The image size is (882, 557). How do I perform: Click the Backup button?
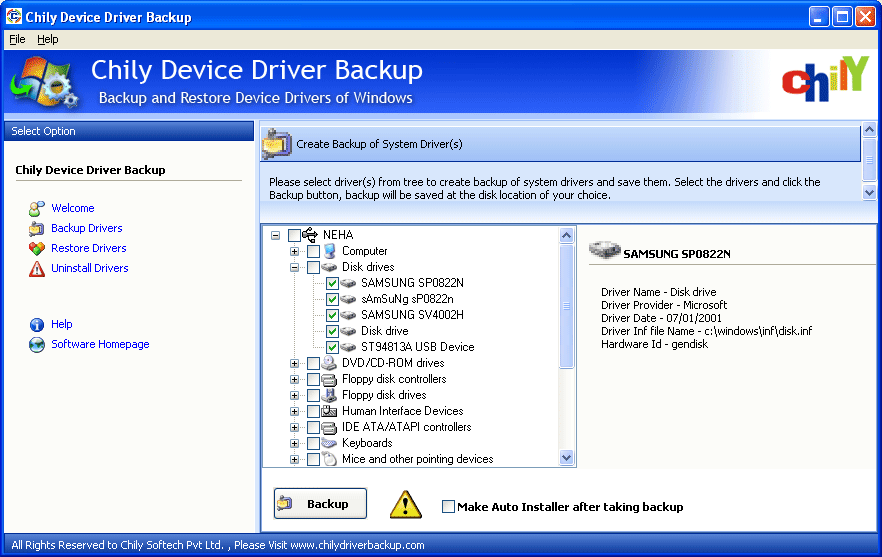click(320, 504)
